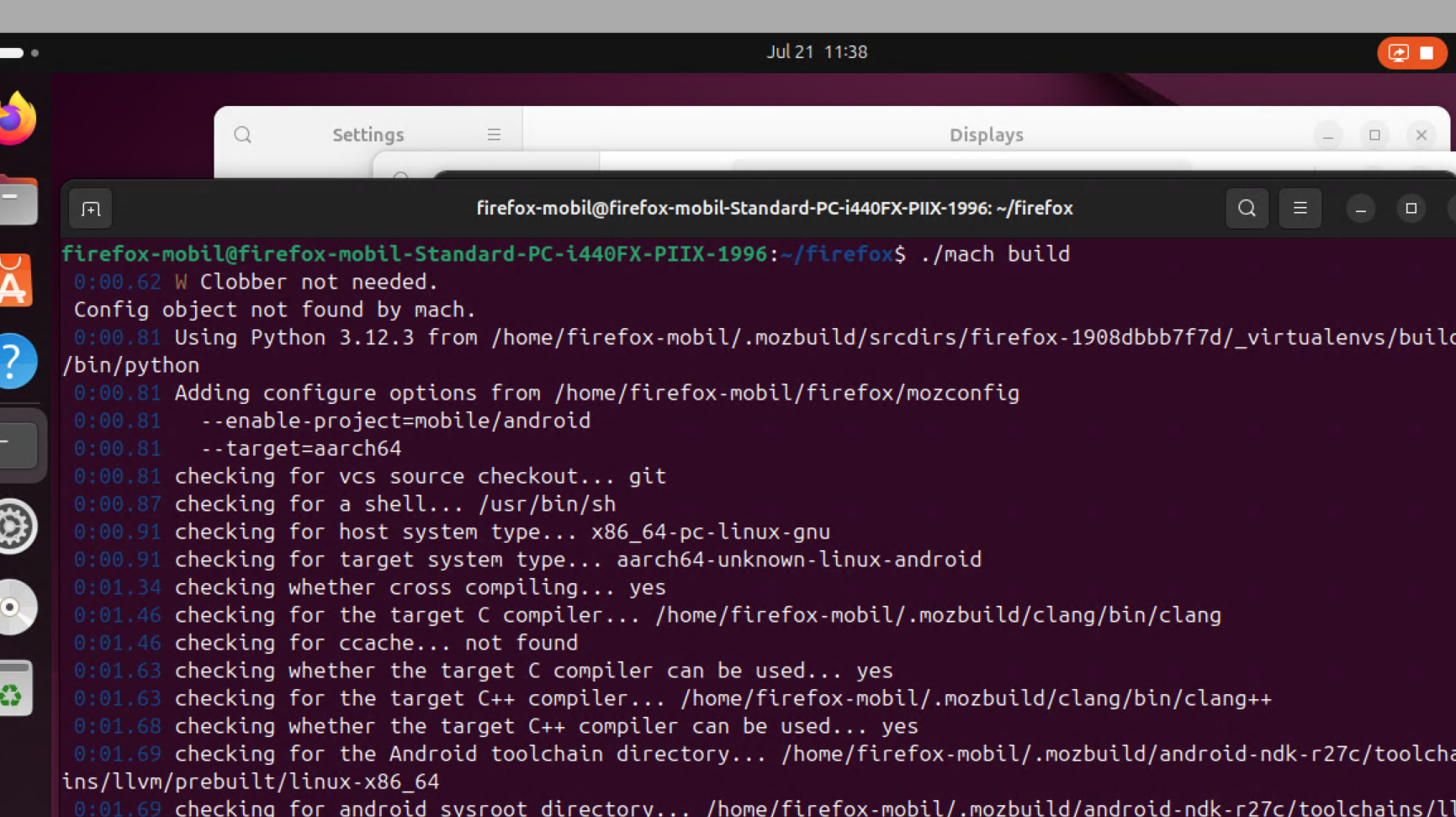Maximize the terminal window
The image size is (1456, 817).
(x=1411, y=209)
